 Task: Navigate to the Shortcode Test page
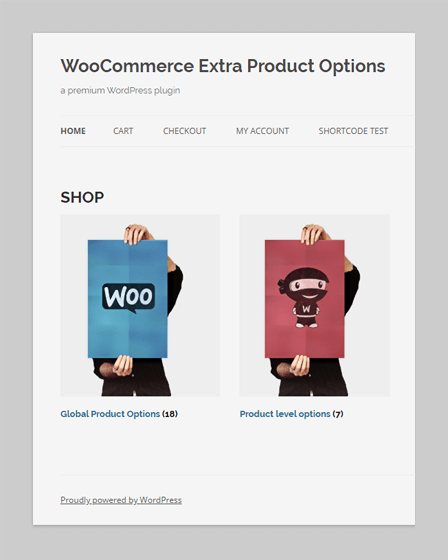click(x=353, y=131)
